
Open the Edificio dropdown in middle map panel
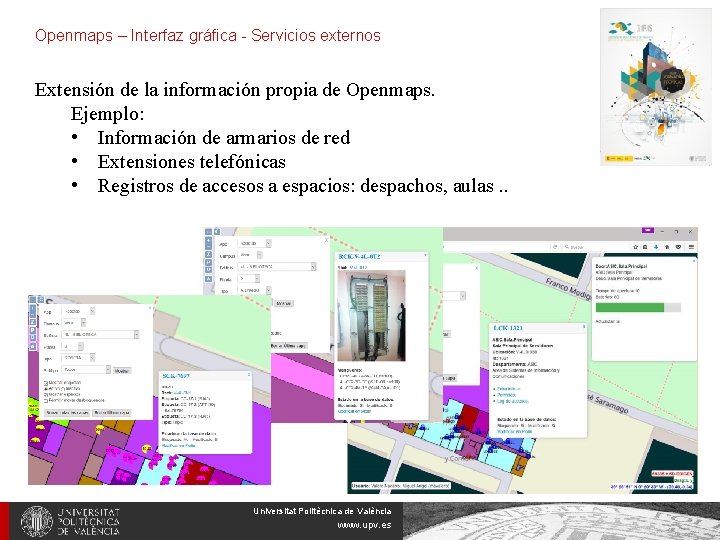point(277,266)
